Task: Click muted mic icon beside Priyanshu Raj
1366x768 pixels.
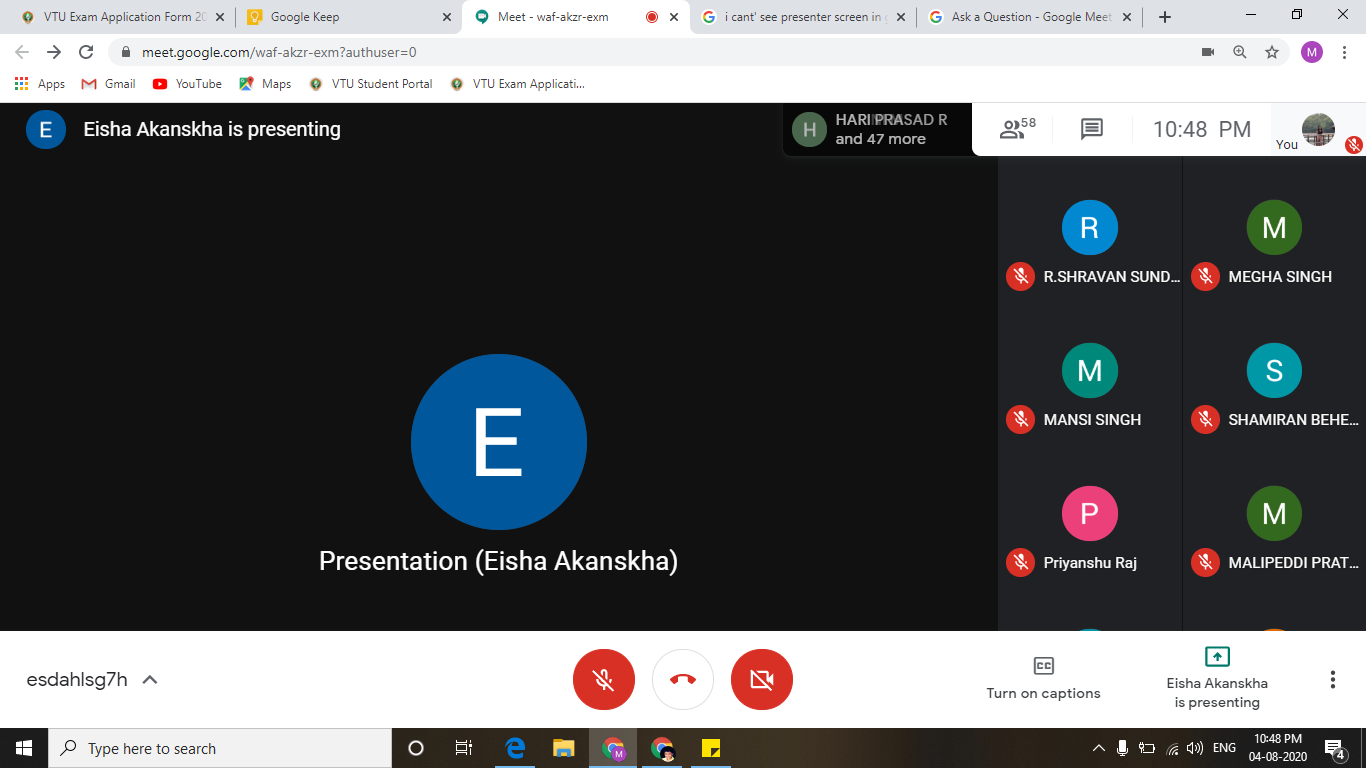Action: [1020, 562]
